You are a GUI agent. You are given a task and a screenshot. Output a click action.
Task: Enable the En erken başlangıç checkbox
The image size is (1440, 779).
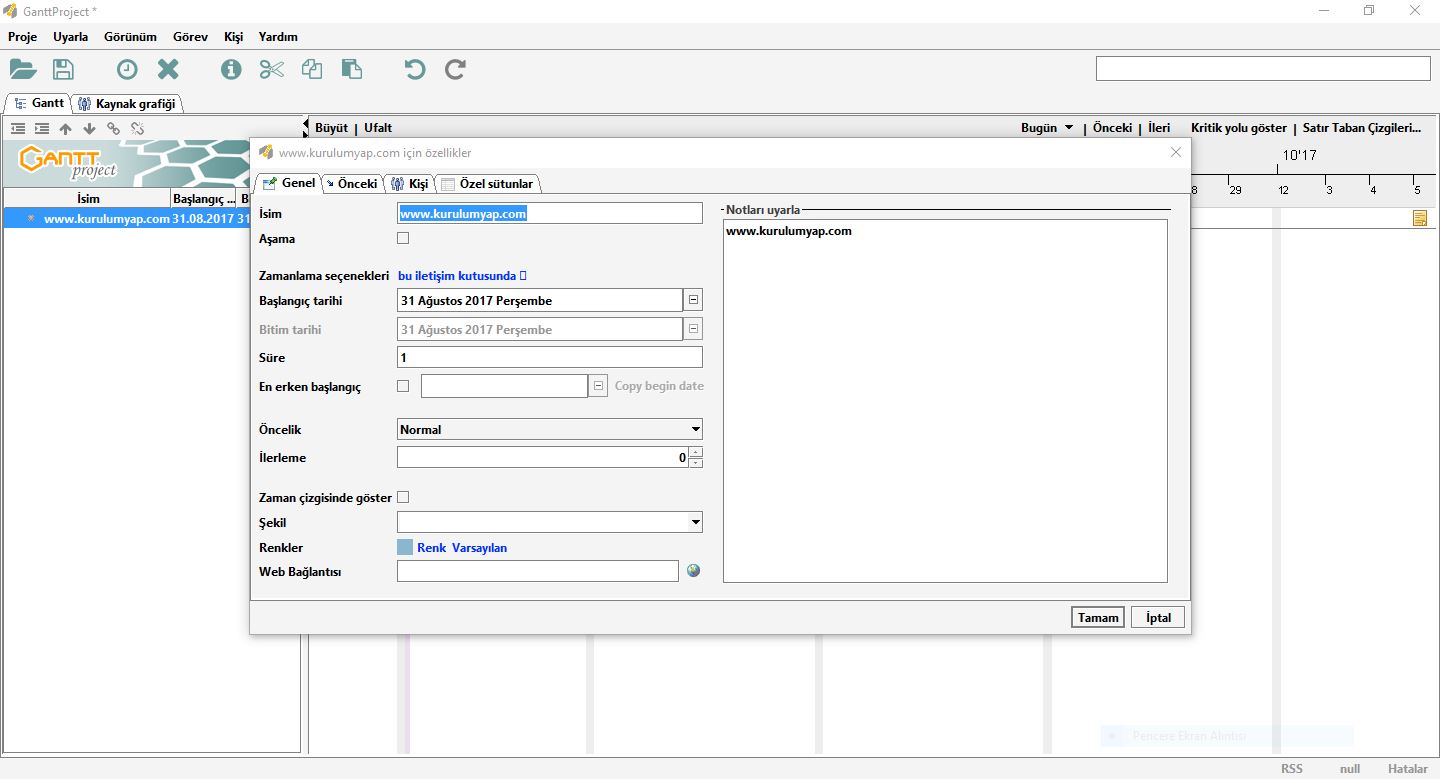[x=403, y=386]
